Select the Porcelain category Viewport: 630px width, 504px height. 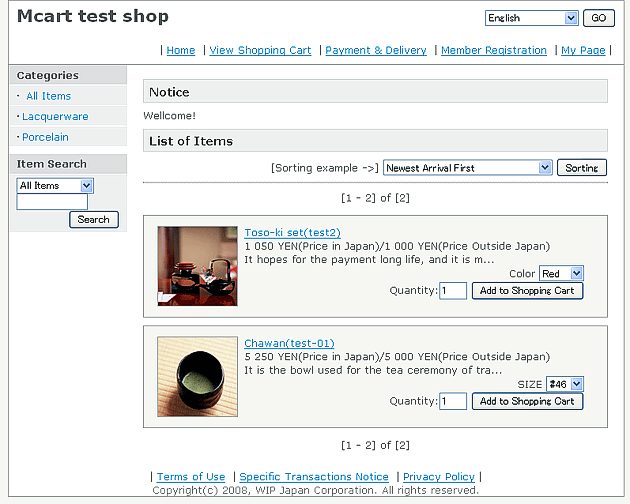(x=46, y=137)
